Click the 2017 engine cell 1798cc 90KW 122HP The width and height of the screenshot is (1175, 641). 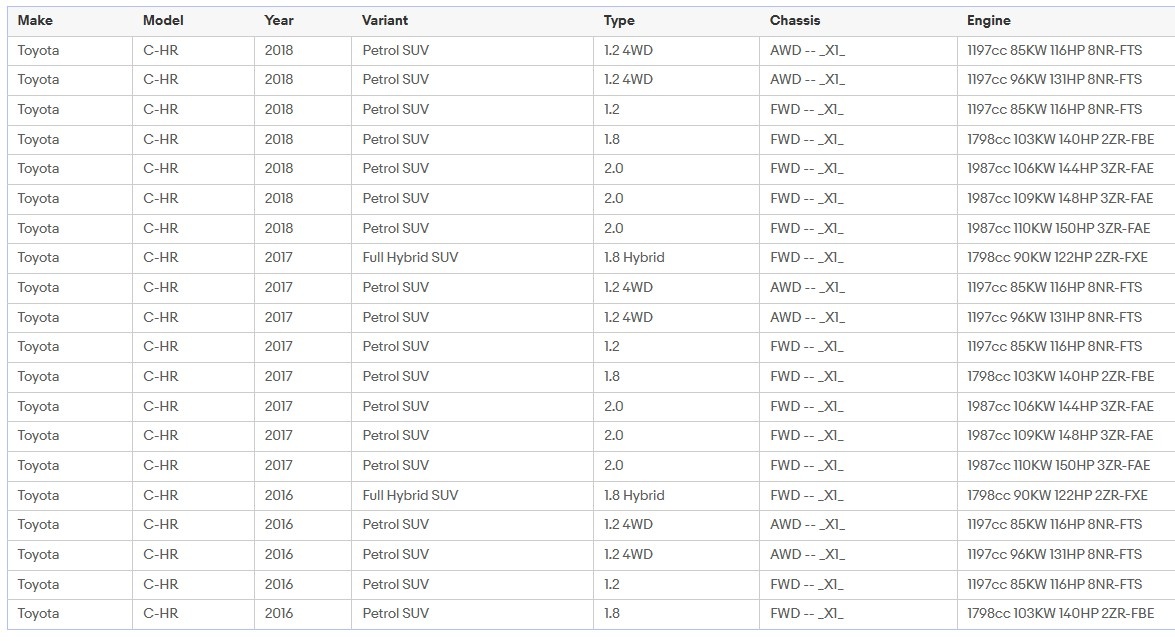point(1057,257)
